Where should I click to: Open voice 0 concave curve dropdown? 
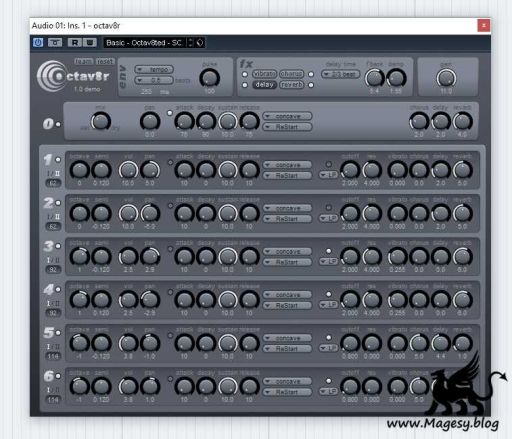(287, 116)
